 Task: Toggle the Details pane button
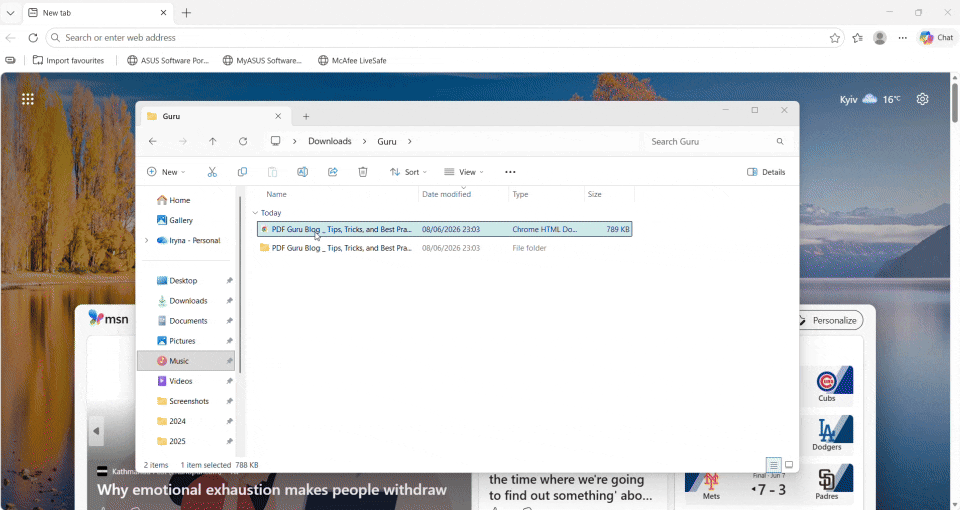pyautogui.click(x=766, y=172)
